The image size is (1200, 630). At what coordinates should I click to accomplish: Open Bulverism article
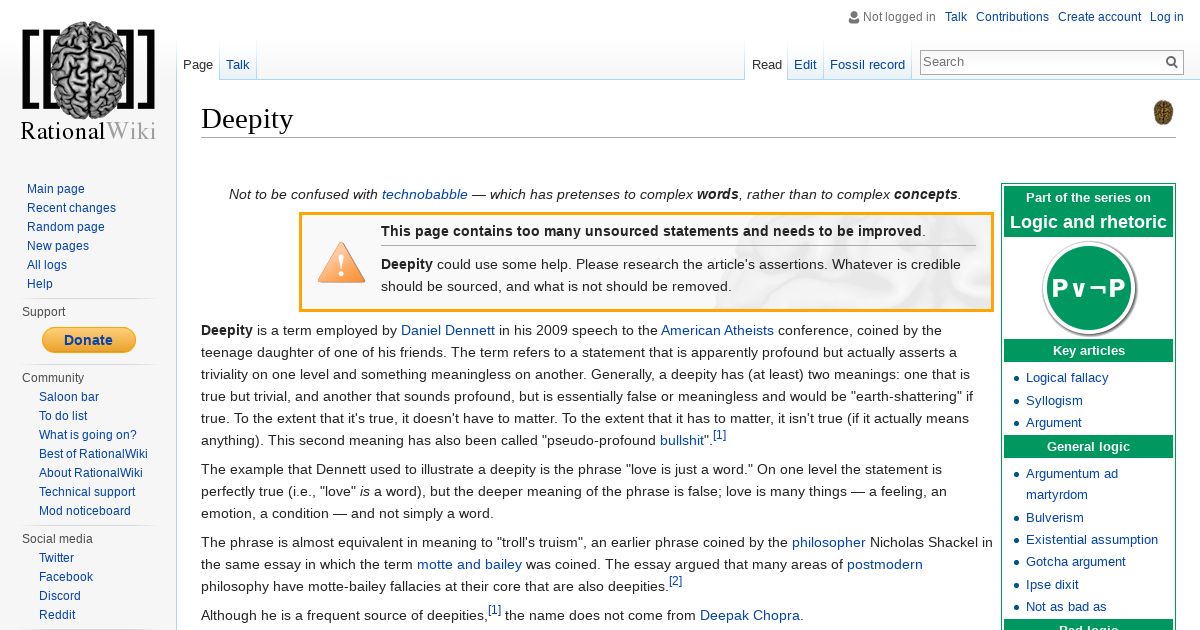click(x=1055, y=517)
